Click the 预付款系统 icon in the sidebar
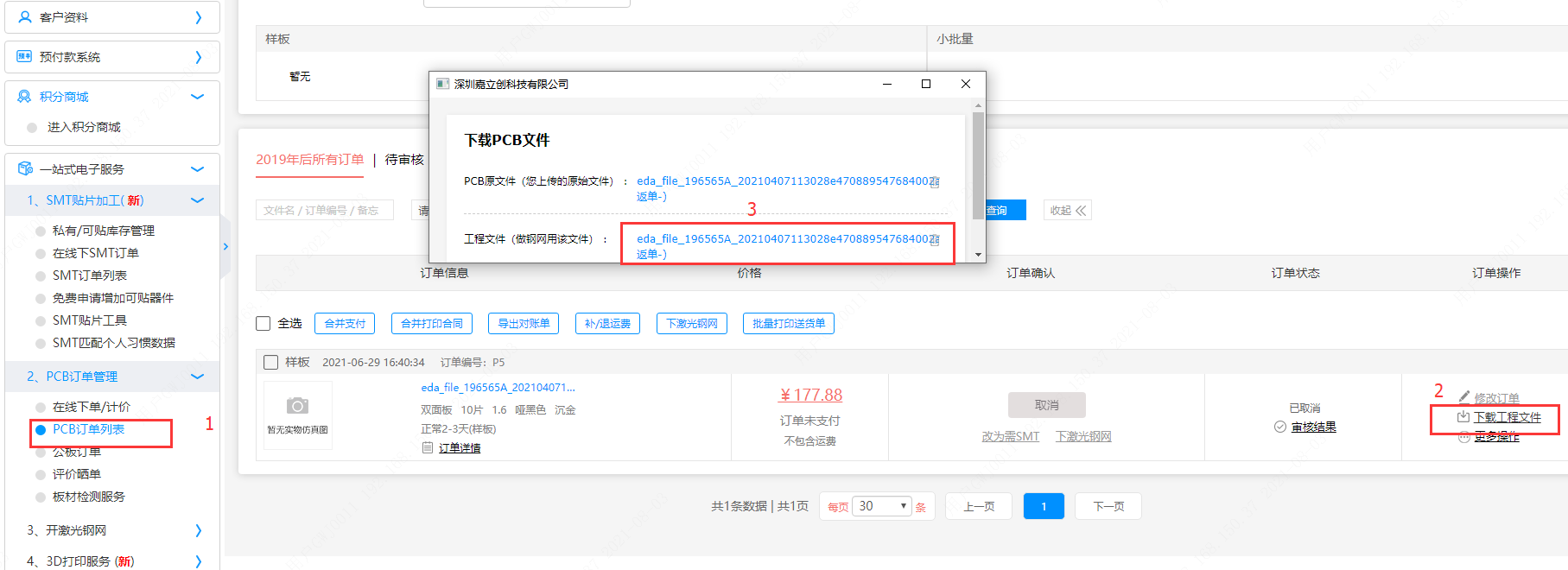The height and width of the screenshot is (570, 1568). [x=24, y=57]
